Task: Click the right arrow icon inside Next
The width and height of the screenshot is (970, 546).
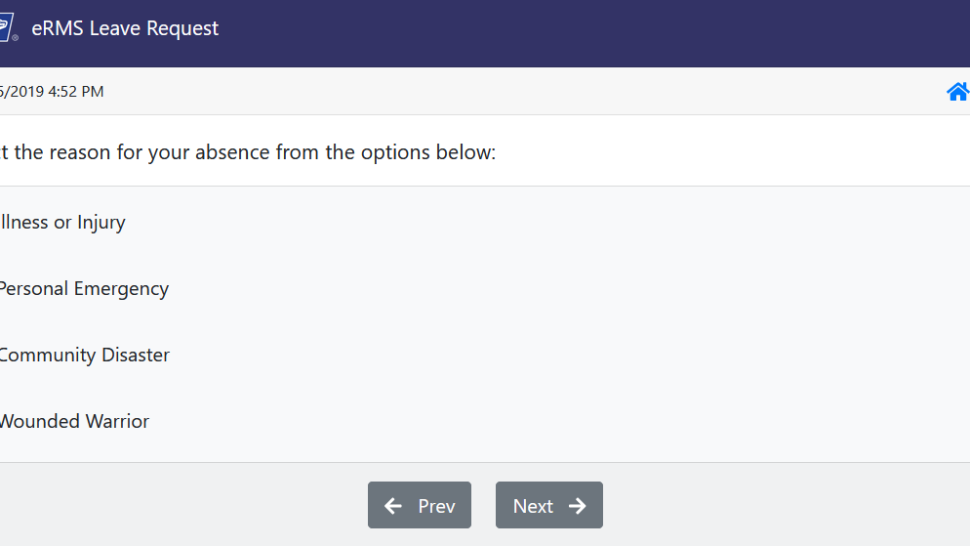Action: (577, 506)
